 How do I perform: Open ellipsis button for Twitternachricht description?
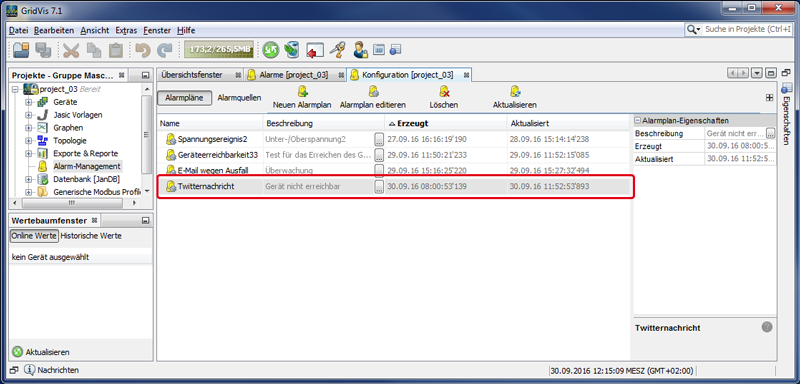click(x=379, y=187)
